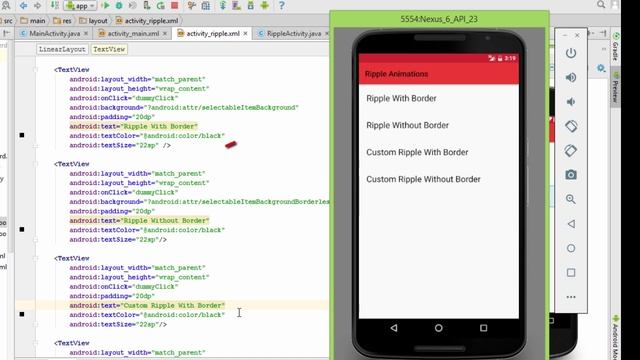The image size is (640, 360).
Task: Select the src breadcrumb
Action: pos(7,20)
